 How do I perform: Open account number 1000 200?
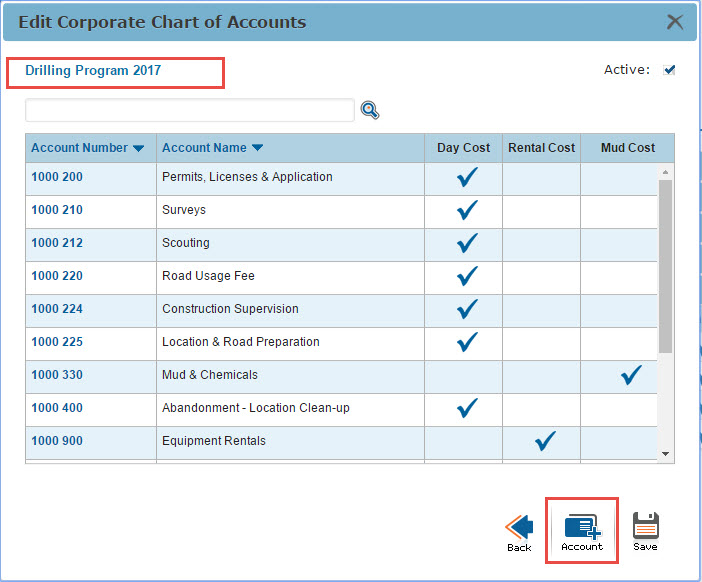click(x=57, y=177)
